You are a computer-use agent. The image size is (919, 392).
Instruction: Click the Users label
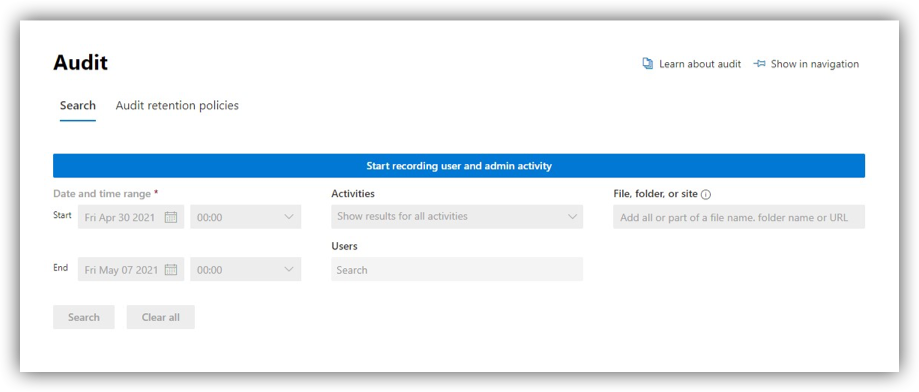344,246
